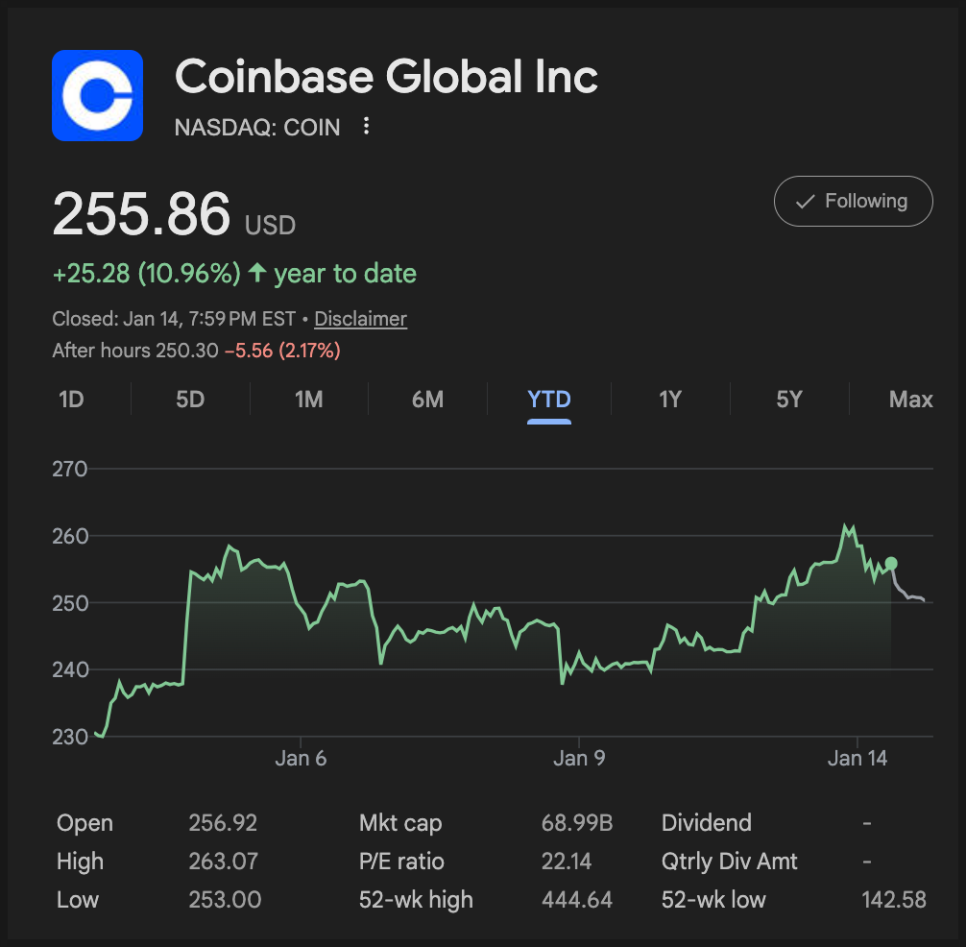Screen dimensions: 966x947
Task: Open the three-dot options menu
Action: [x=367, y=126]
